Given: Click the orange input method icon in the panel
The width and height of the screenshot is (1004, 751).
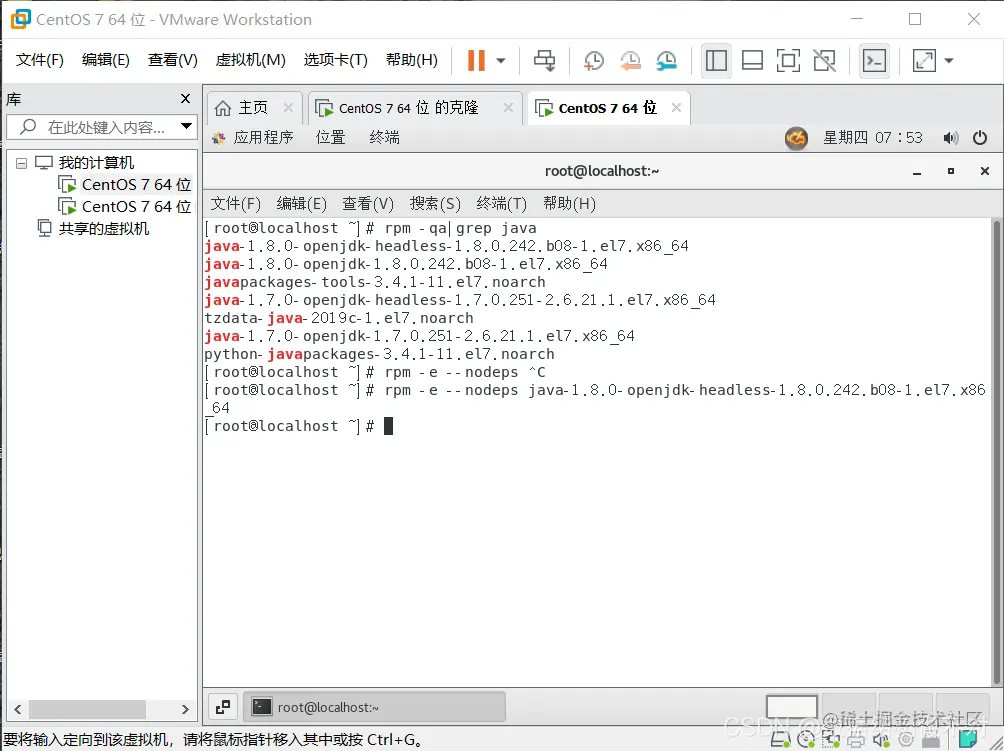Looking at the screenshot, I should (797, 138).
